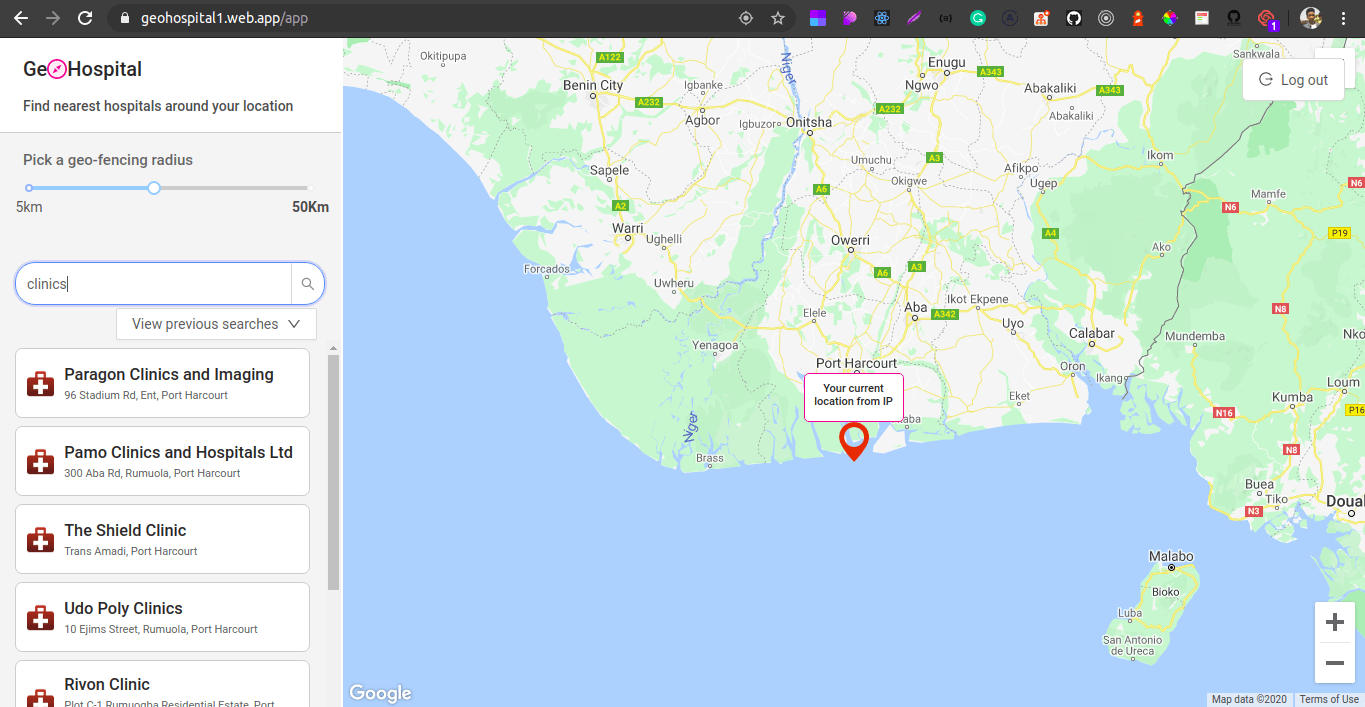The width and height of the screenshot is (1365, 707).
Task: Open the Chrome three-dot menu
Action: click(x=1343, y=18)
